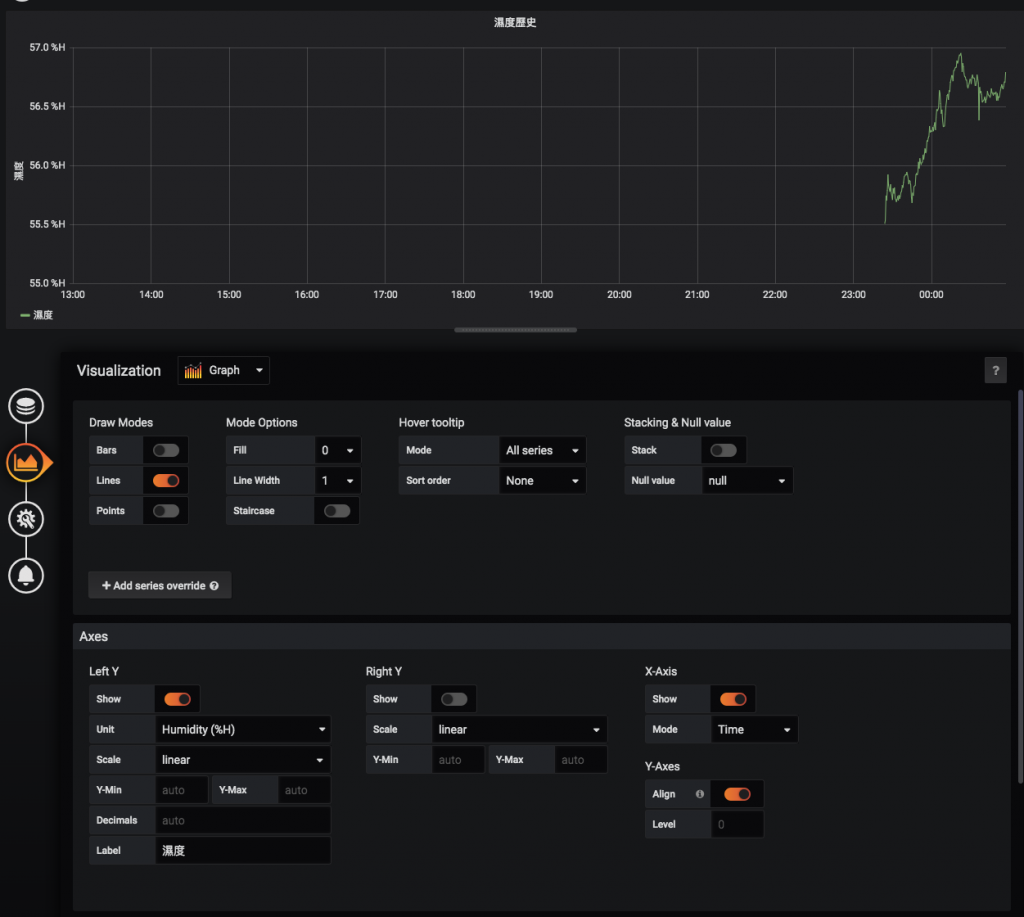Enable the Staircase option
Viewport: 1024px width, 917px height.
[x=337, y=511]
